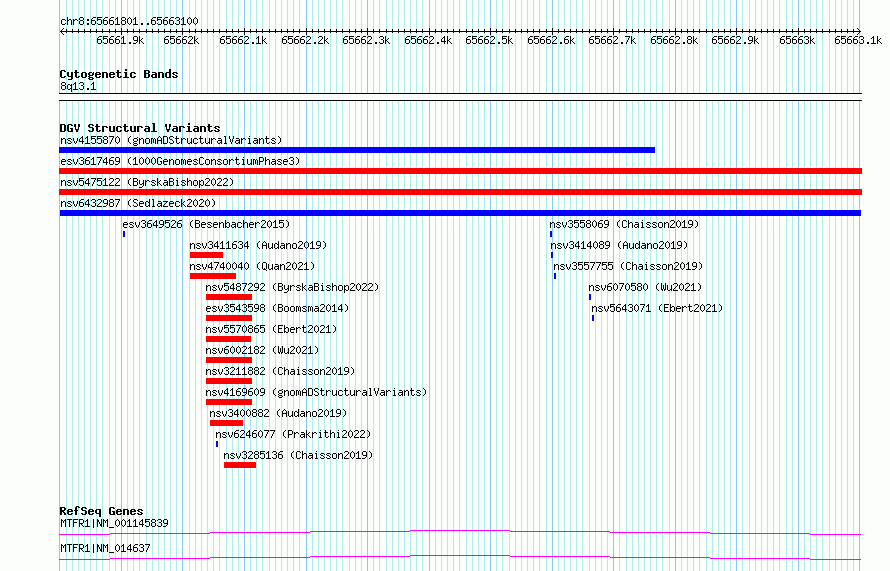Select the blue nsv6432987 variant bar

tap(460, 213)
